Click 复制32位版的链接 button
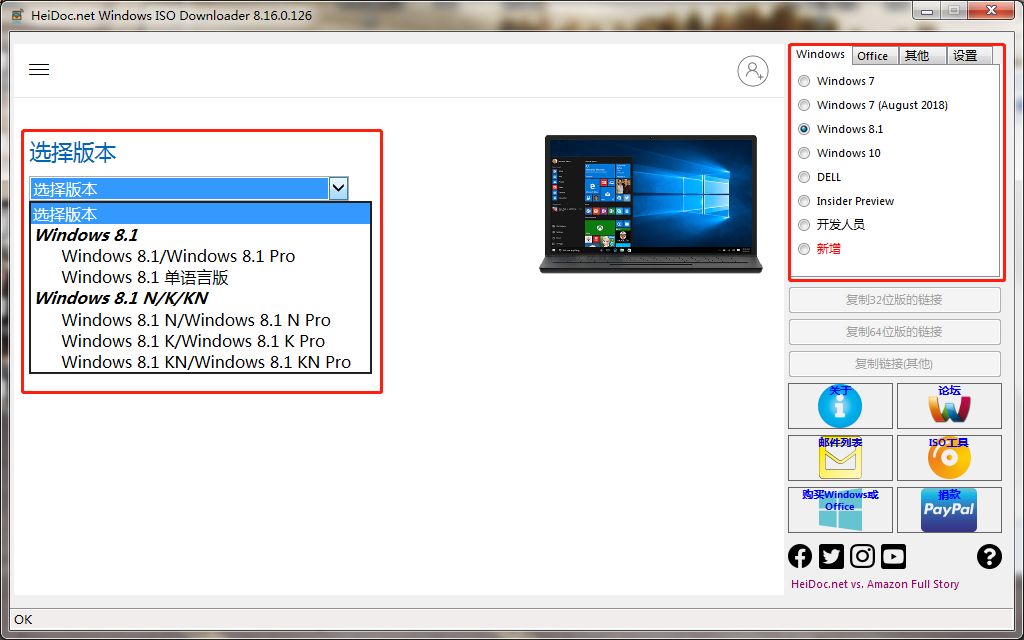Image resolution: width=1024 pixels, height=640 pixels. (x=894, y=300)
